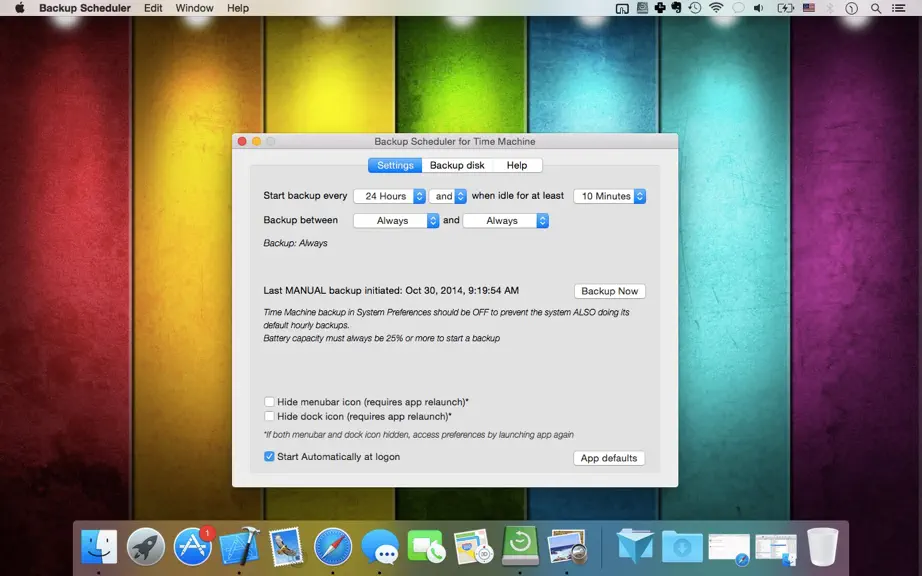Uncheck Start Automatically at logon
The image size is (922, 576).
pos(269,457)
